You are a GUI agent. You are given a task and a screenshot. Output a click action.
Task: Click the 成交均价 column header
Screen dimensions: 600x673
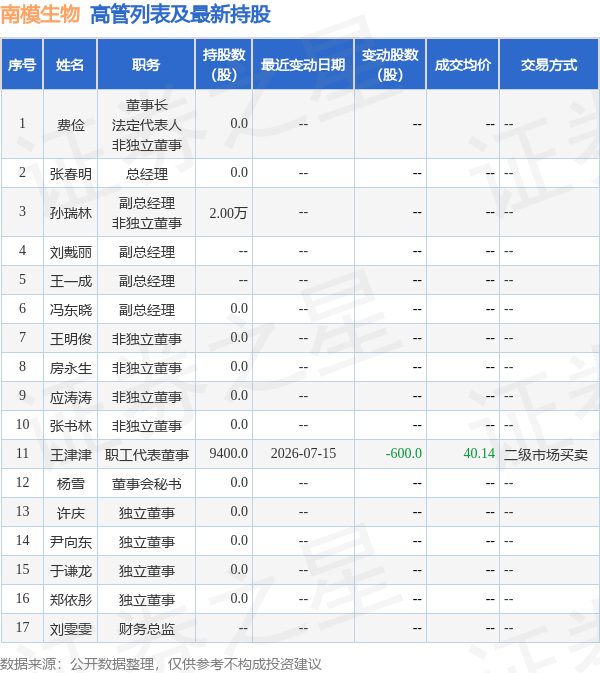click(x=463, y=65)
